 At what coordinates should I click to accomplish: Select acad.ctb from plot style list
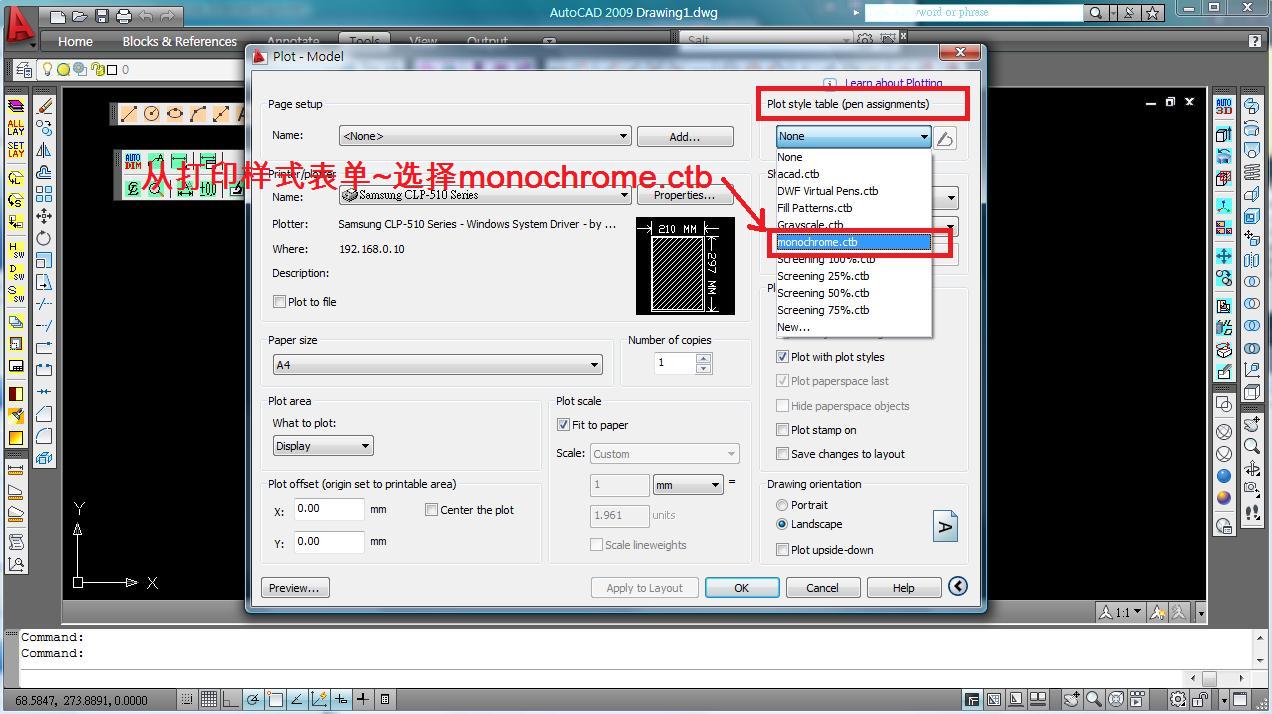point(854,174)
